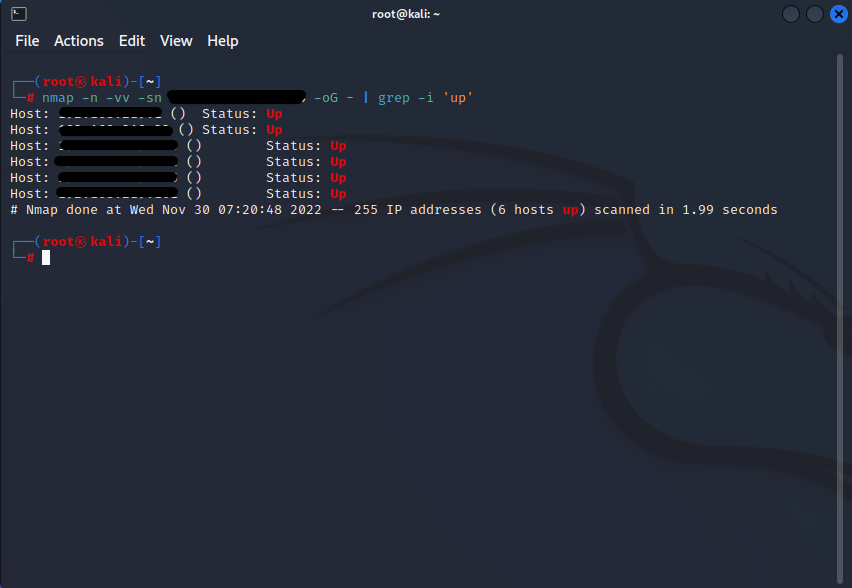Open the Edit menu
This screenshot has height=588, width=852.
click(x=132, y=41)
